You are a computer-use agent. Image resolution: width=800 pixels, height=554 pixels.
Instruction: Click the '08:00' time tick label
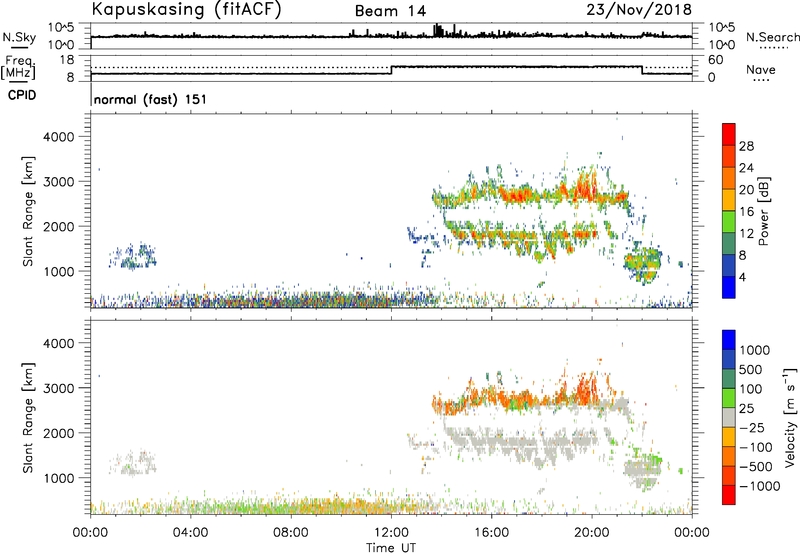pos(290,533)
